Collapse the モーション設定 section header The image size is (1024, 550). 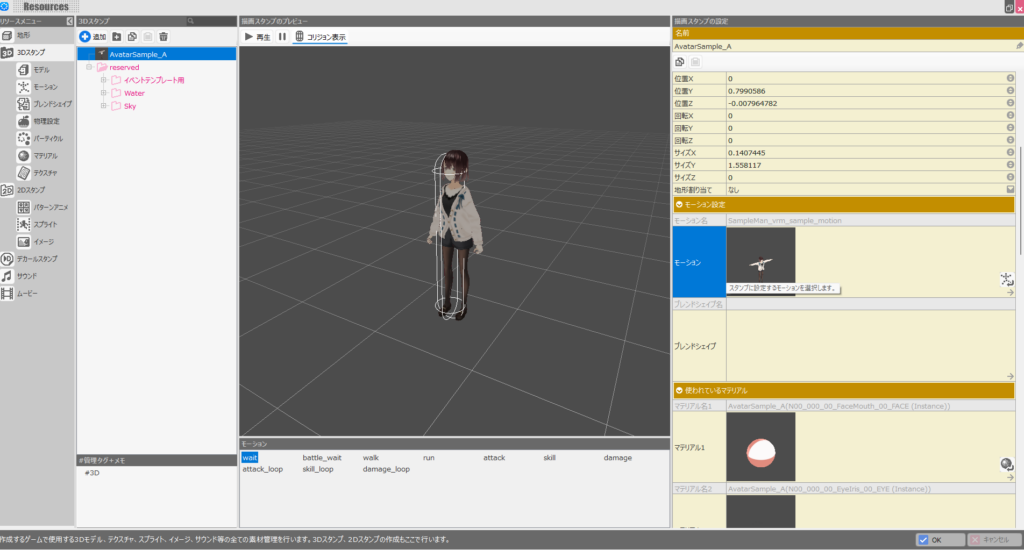(x=680, y=204)
